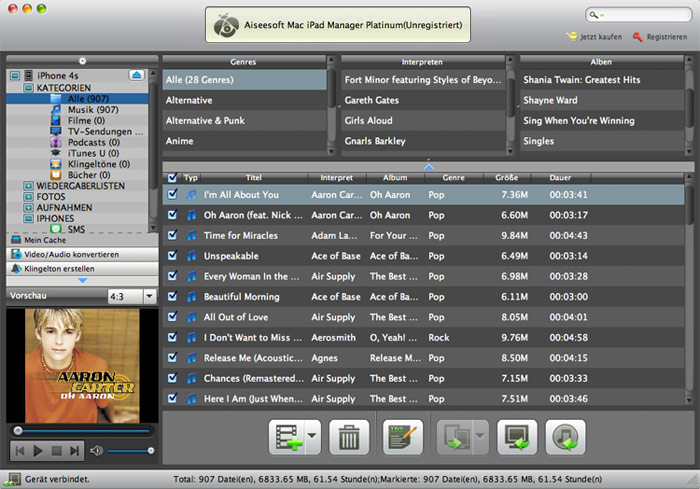Screen dimensions: 700x489
Task: Toggle the select-all checkbox in table header
Action: click(x=173, y=177)
